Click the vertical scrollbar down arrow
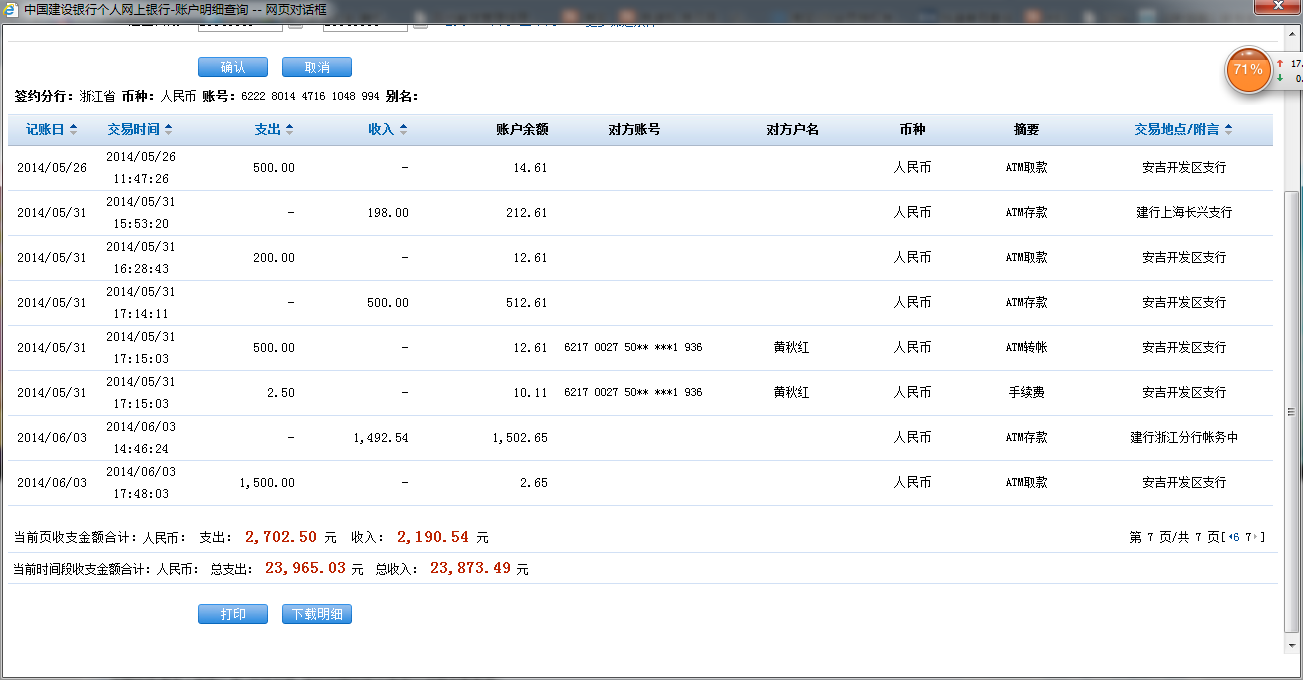The image size is (1303, 680). [x=1291, y=646]
